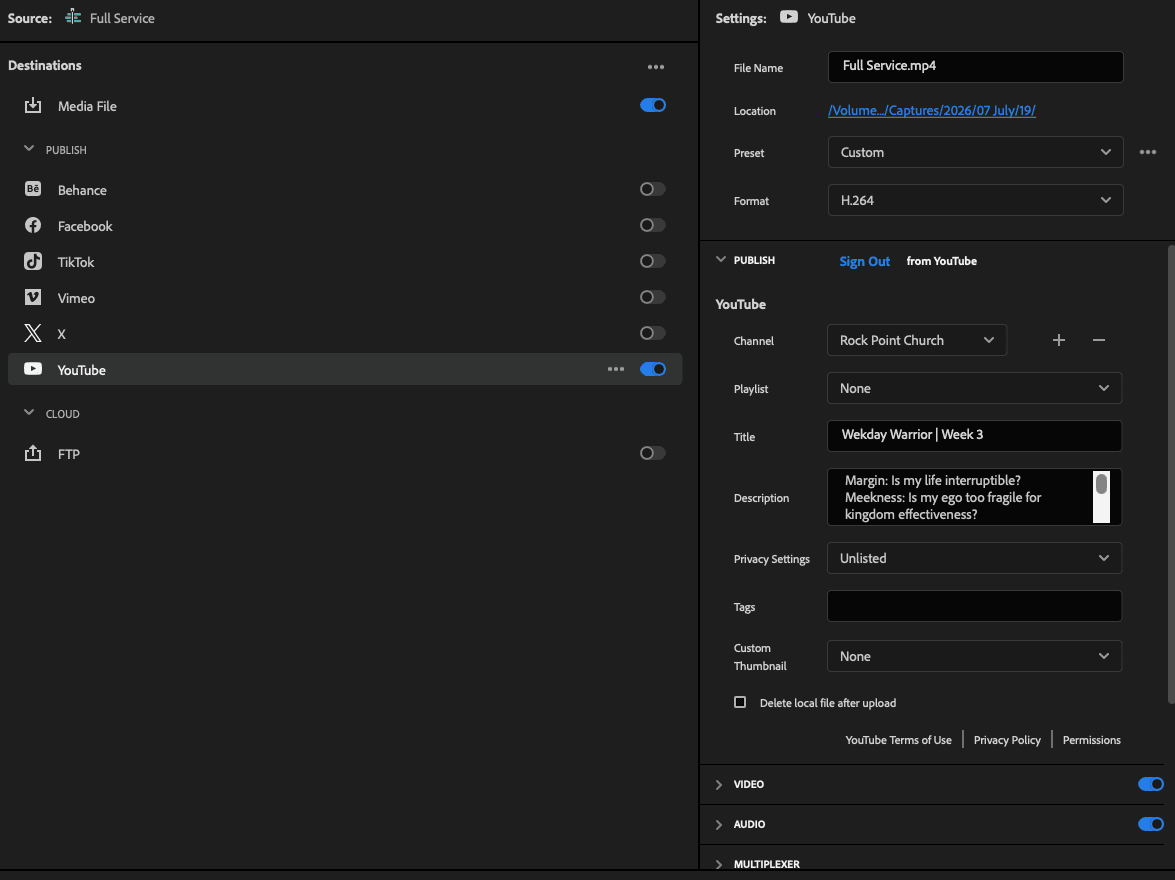Click the Media File download icon
The width and height of the screenshot is (1175, 880).
(x=33, y=106)
